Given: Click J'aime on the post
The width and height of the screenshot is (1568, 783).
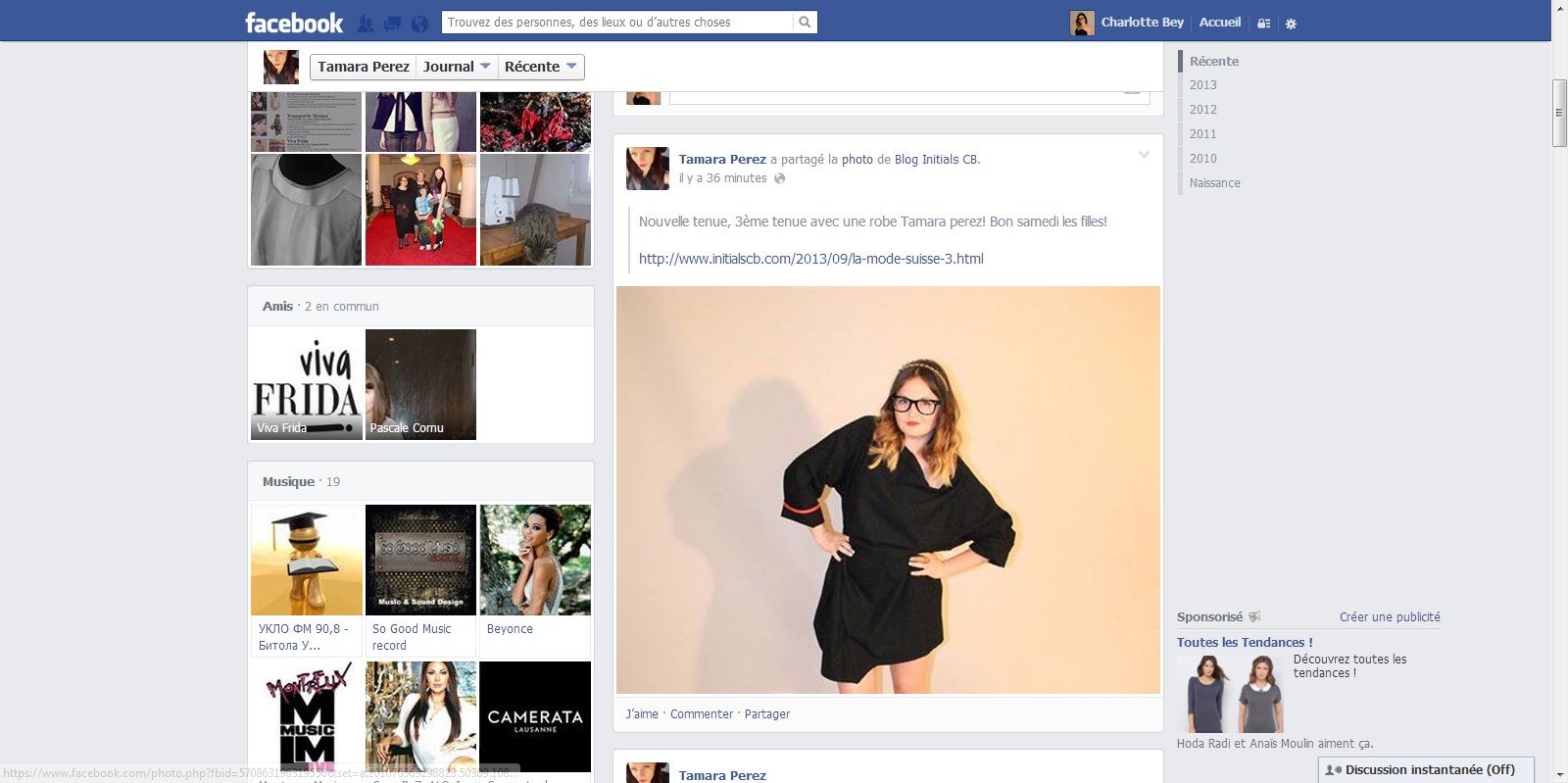Looking at the screenshot, I should pos(642,714).
